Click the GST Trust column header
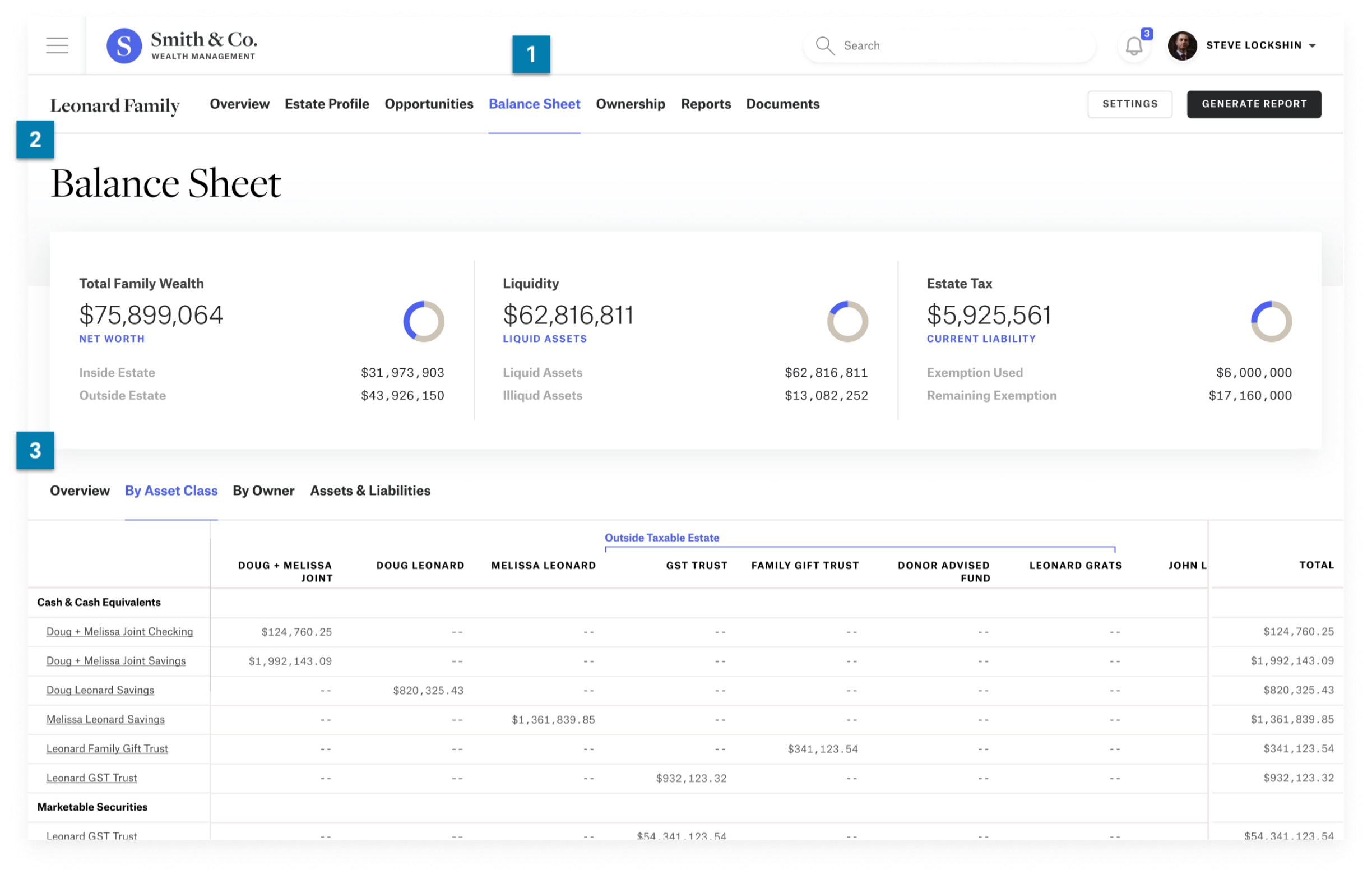This screenshot has width=1372, height=879. [x=697, y=565]
